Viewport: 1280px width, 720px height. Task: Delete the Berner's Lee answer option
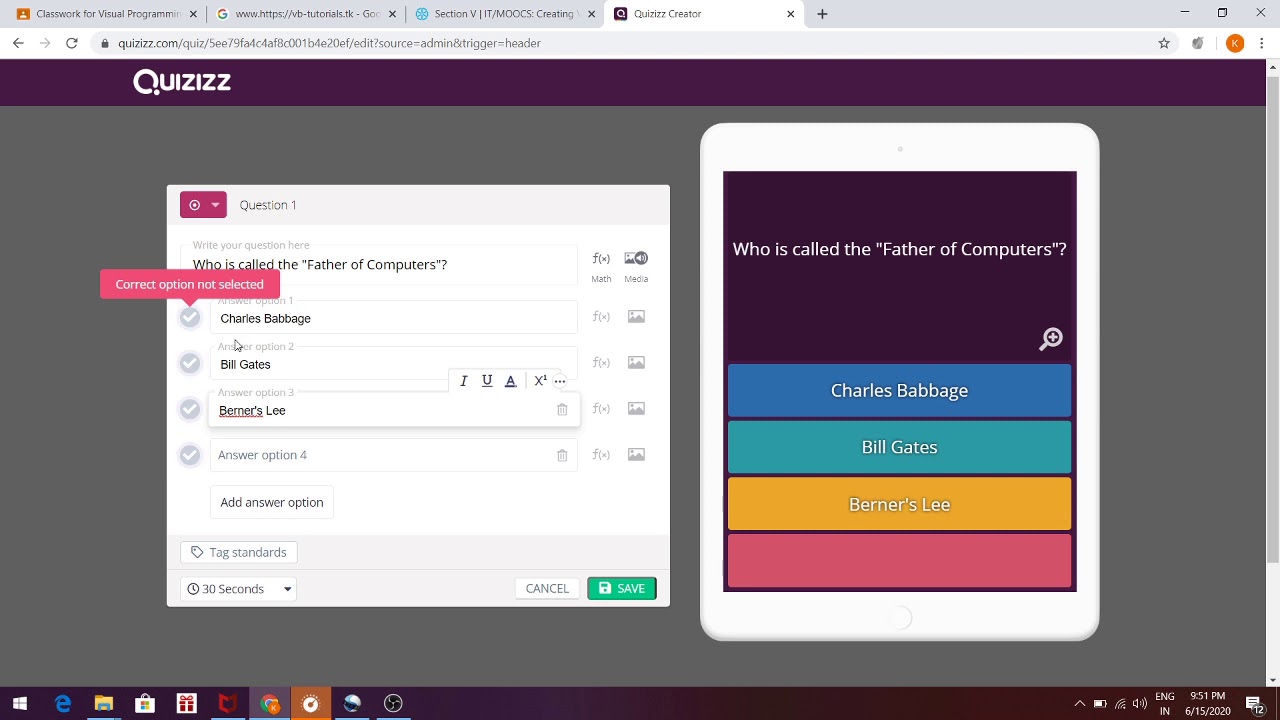(x=562, y=409)
